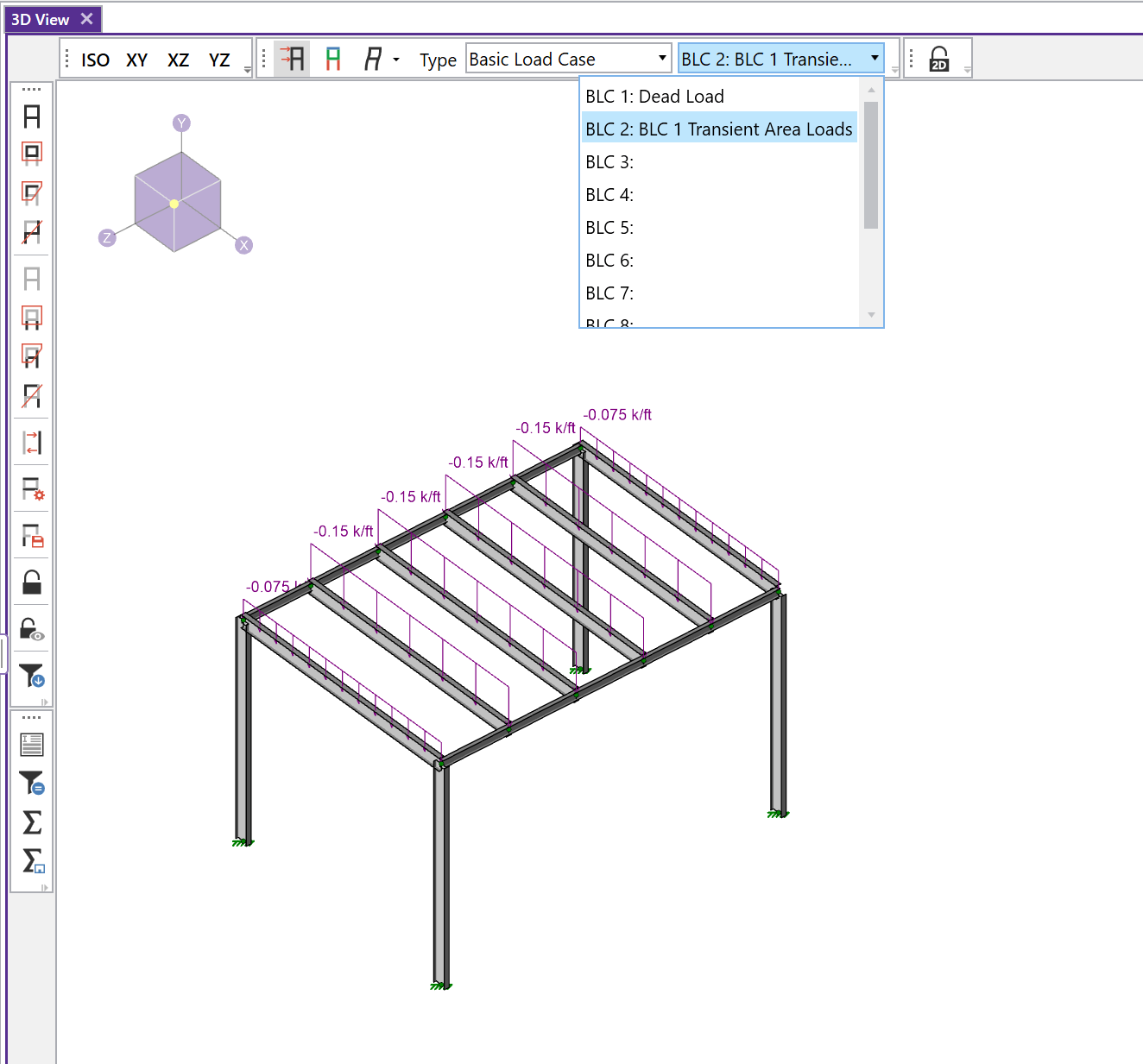This screenshot has width=1143, height=1064.
Task: Click the sigma summation icon
Action: click(31, 823)
